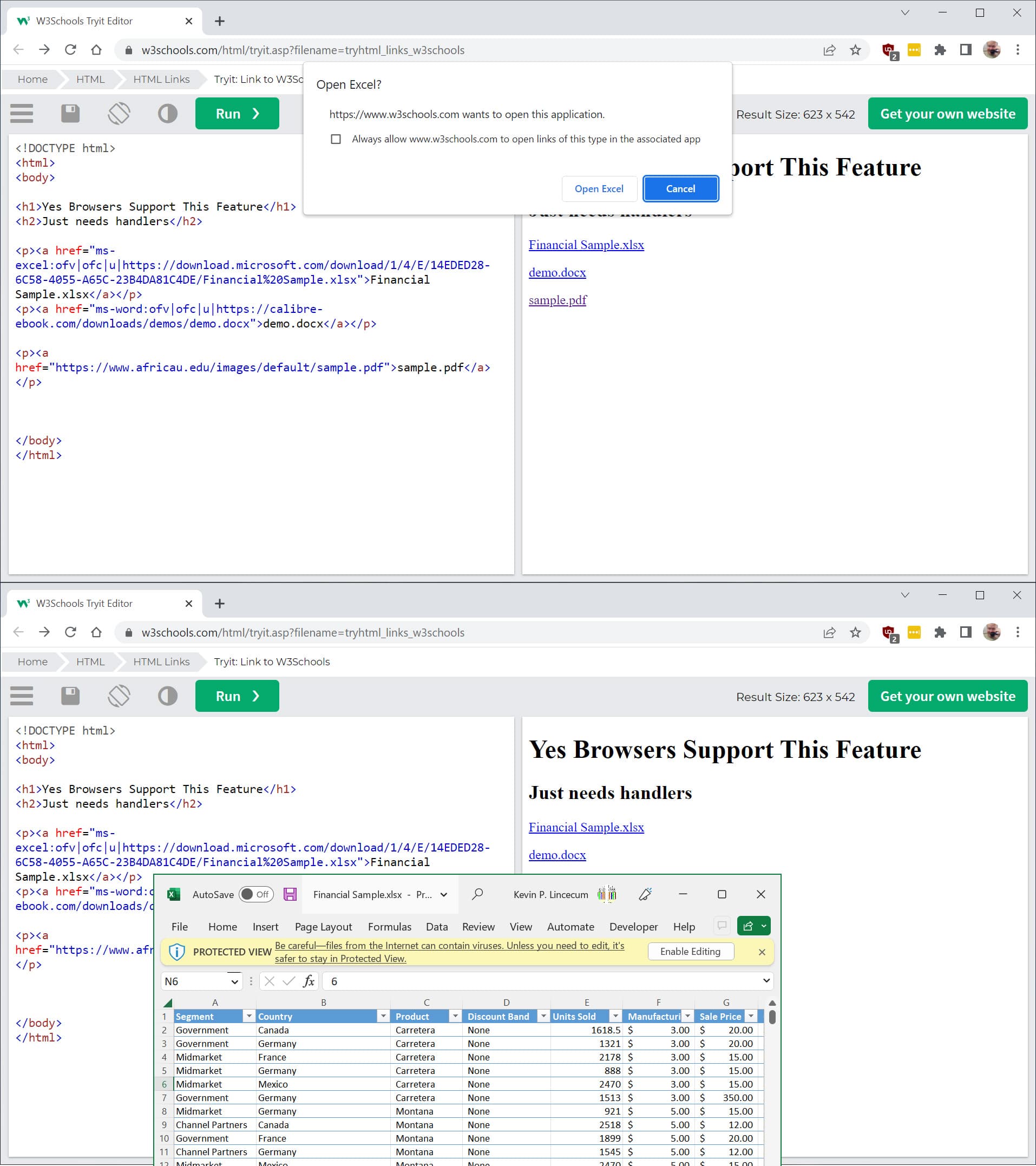Click the Excel vertical scrollbar thumb
This screenshot has height=1166, width=1036.
[772, 1017]
